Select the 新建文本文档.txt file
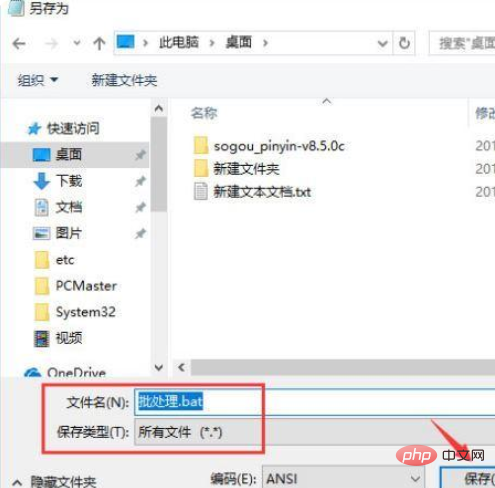This screenshot has height=488, width=495. coord(252,192)
